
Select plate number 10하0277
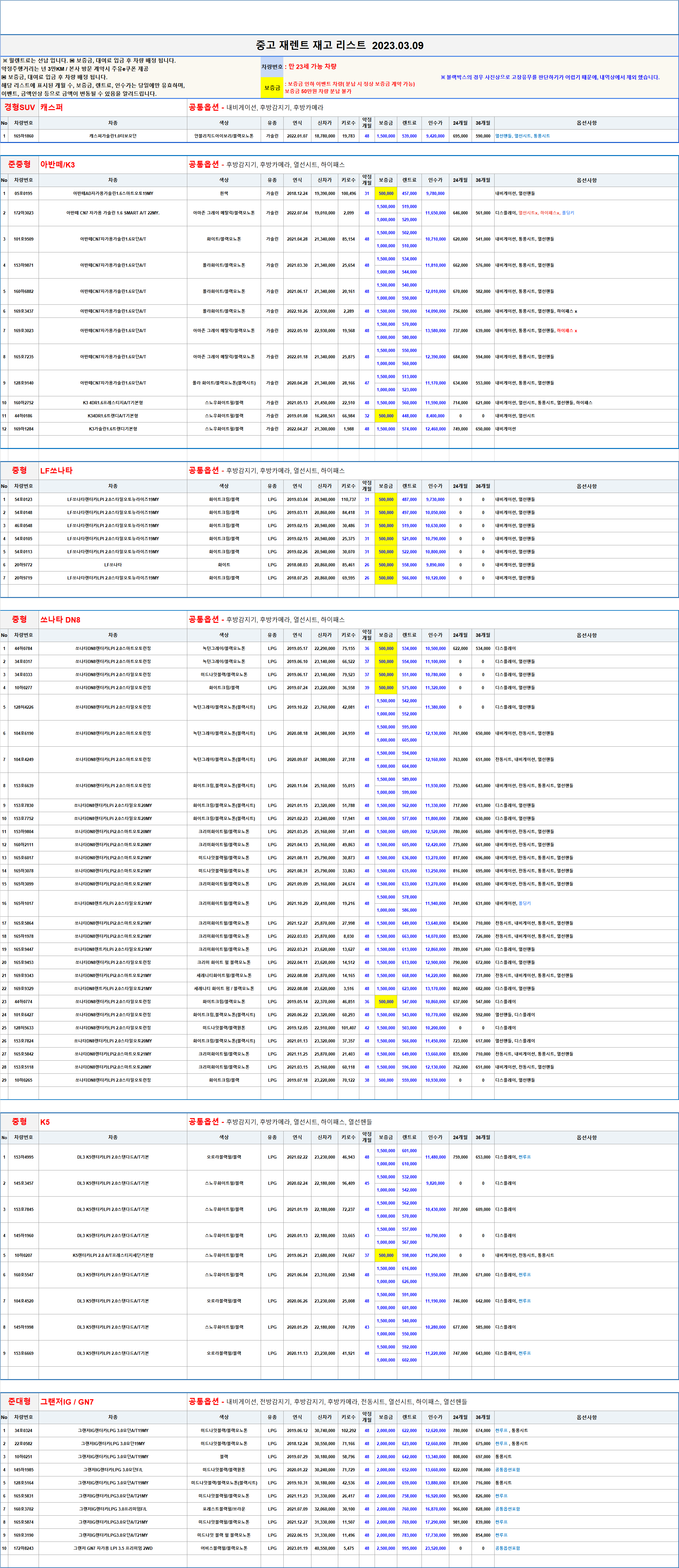click(24, 688)
